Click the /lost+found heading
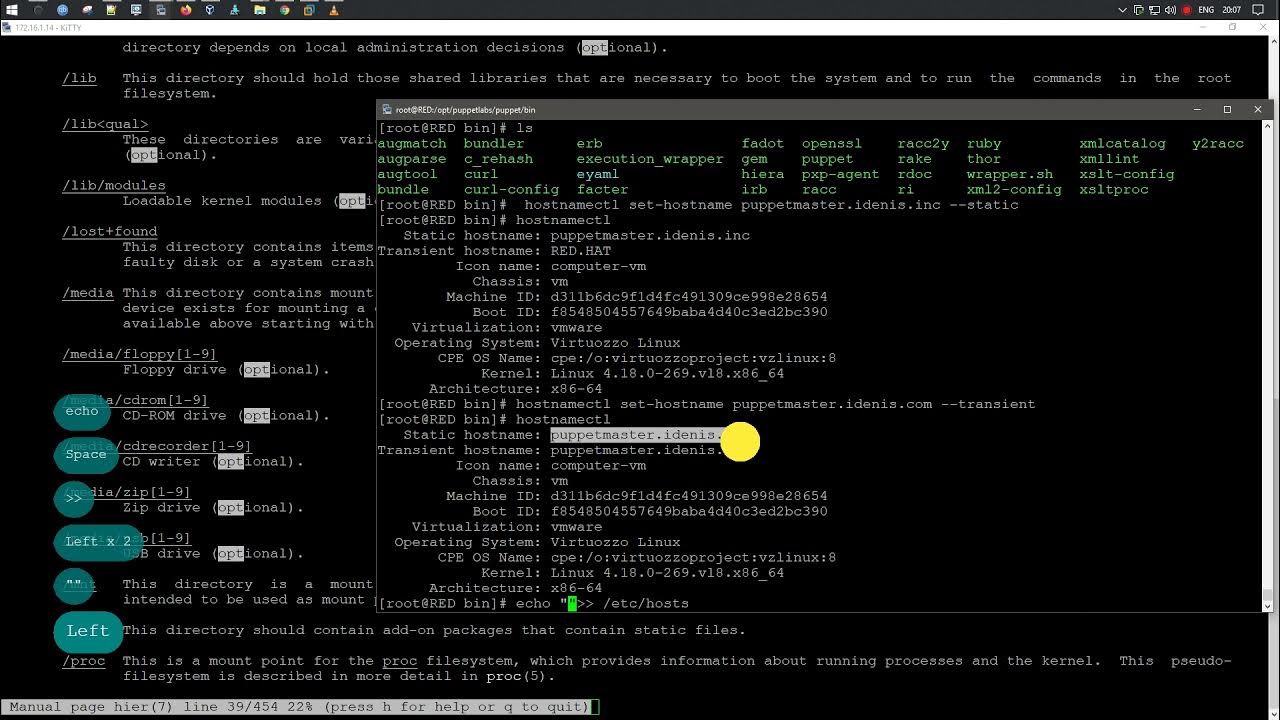The height and width of the screenshot is (720, 1280). (x=110, y=231)
